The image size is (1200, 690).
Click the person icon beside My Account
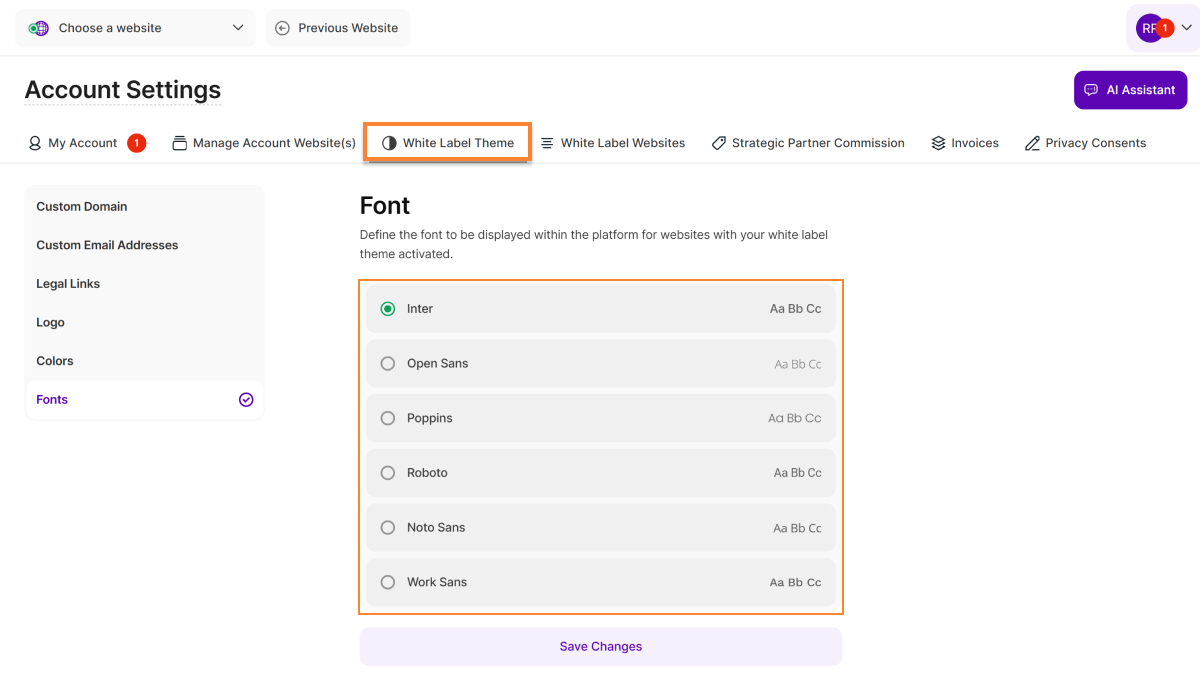coord(35,143)
